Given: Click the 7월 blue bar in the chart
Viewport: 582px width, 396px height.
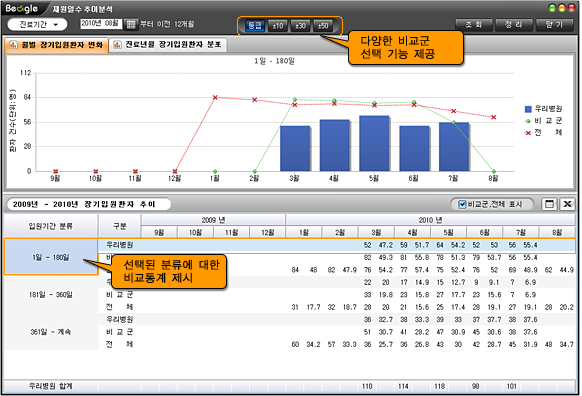Looking at the screenshot, I should point(454,147).
